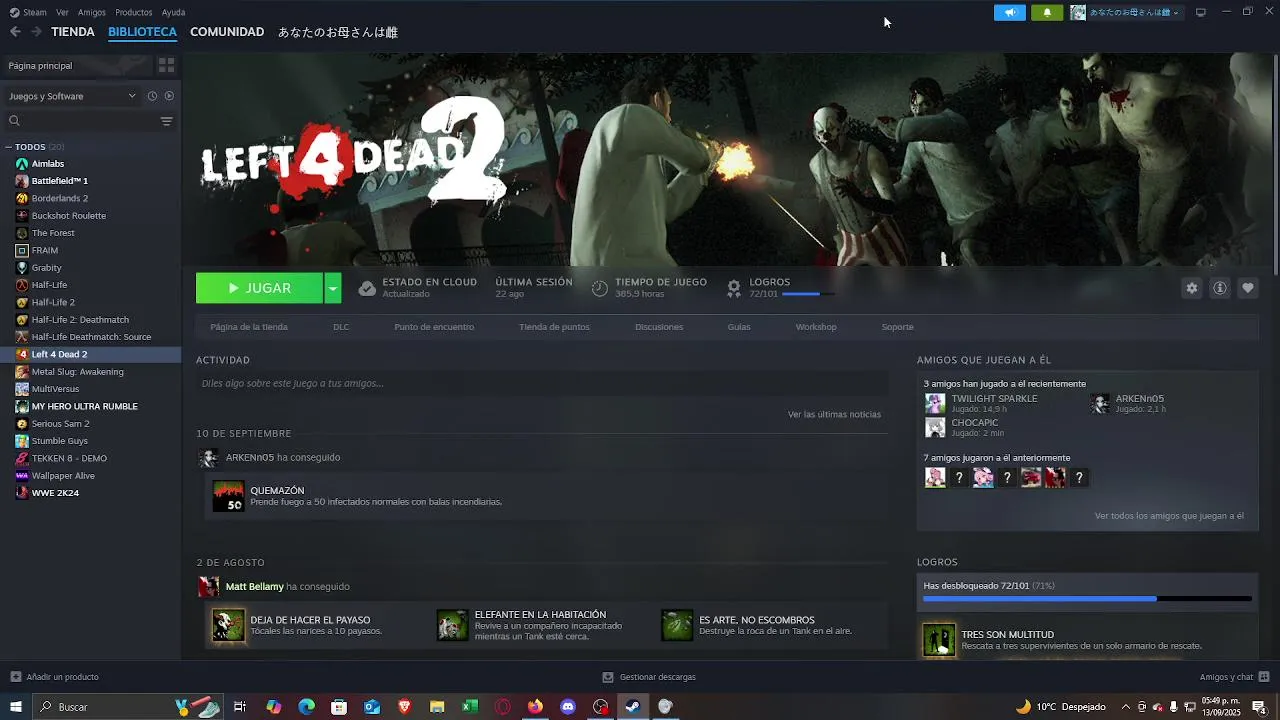Image resolution: width=1280 pixels, height=720 pixels.
Task: Go forward with the right arrow
Action: click(x=36, y=32)
